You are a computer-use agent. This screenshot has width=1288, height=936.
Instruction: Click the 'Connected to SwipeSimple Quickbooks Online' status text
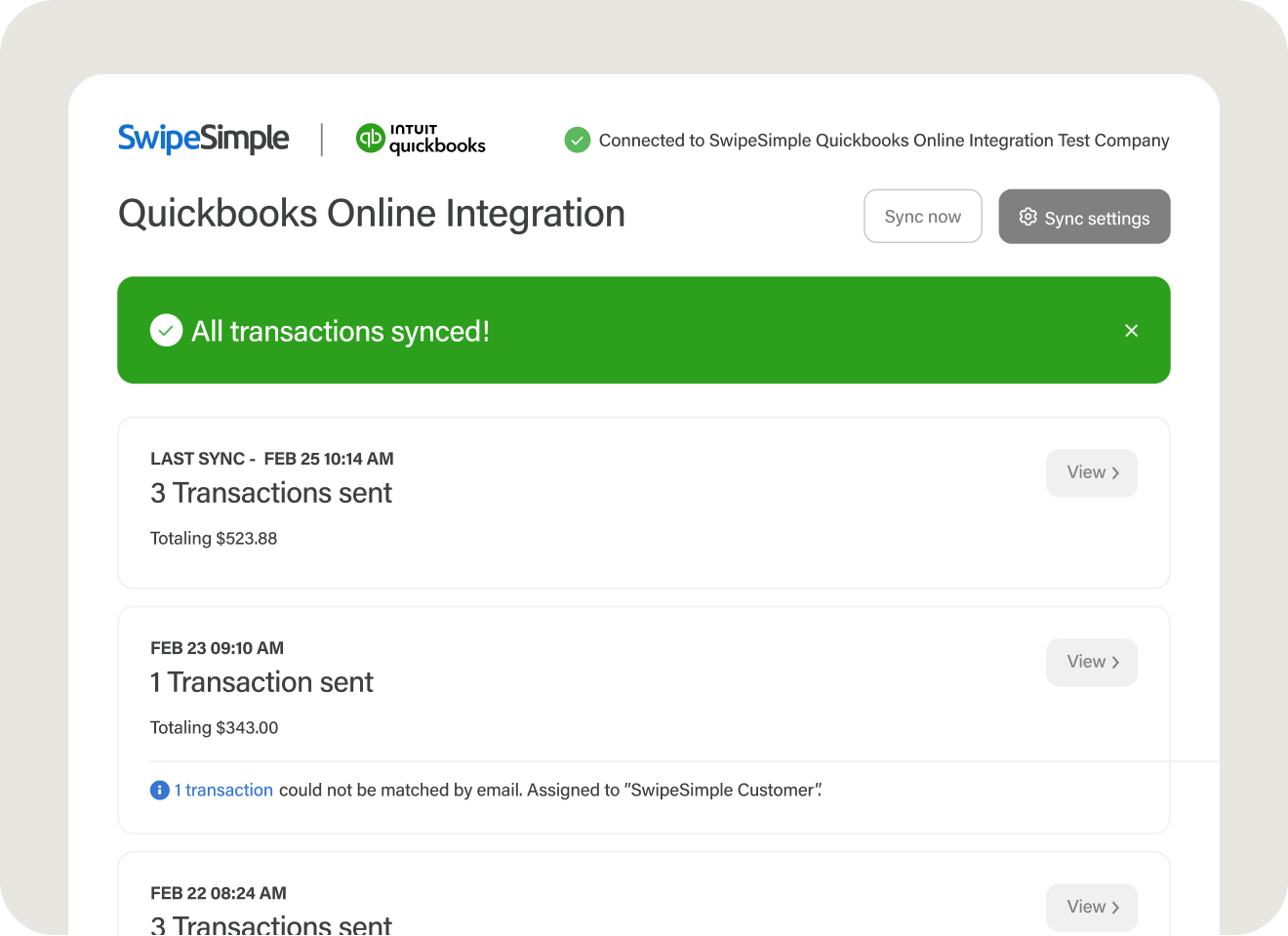tap(884, 141)
